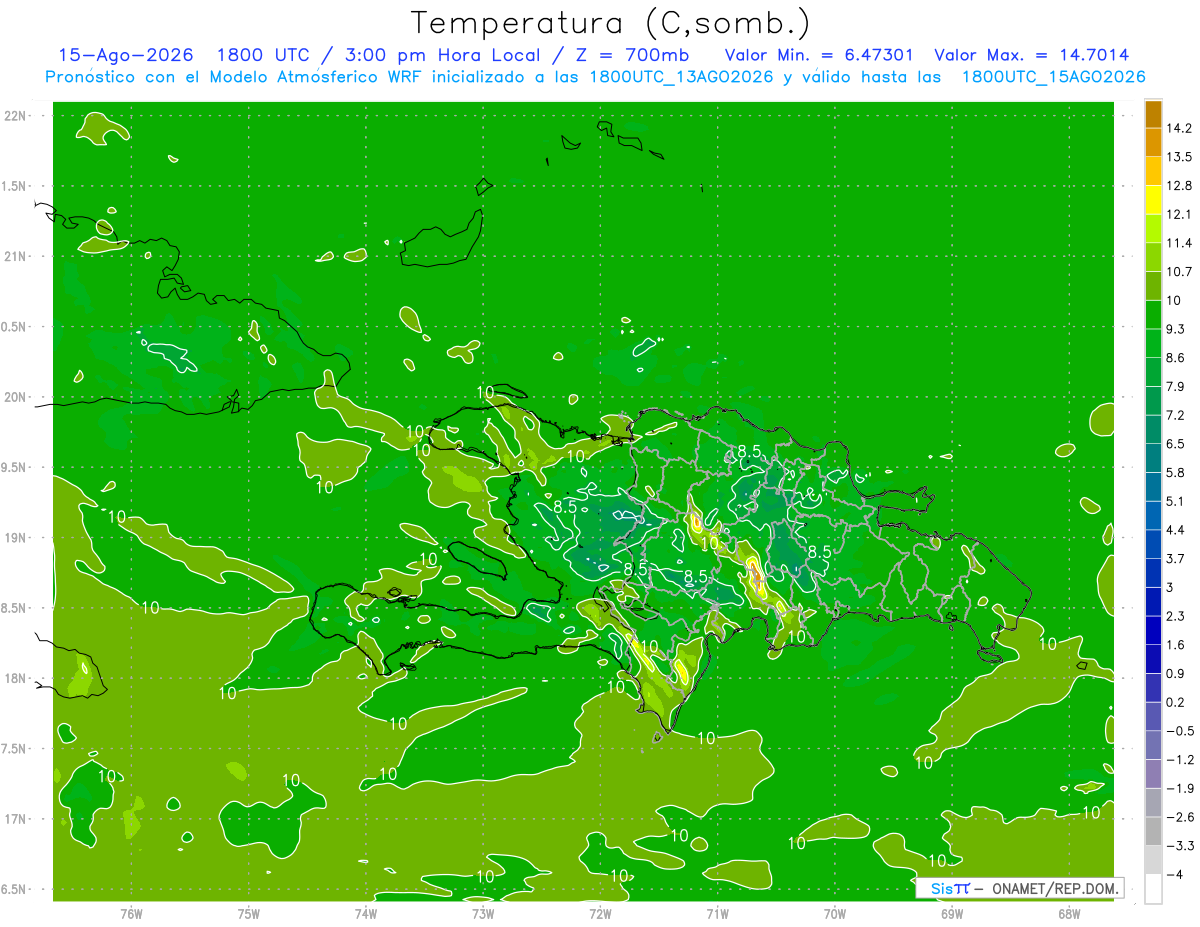Image resolution: width=1200 pixels, height=927 pixels.
Task: Click the '68W' longitude axis label
Action: pos(1069,913)
